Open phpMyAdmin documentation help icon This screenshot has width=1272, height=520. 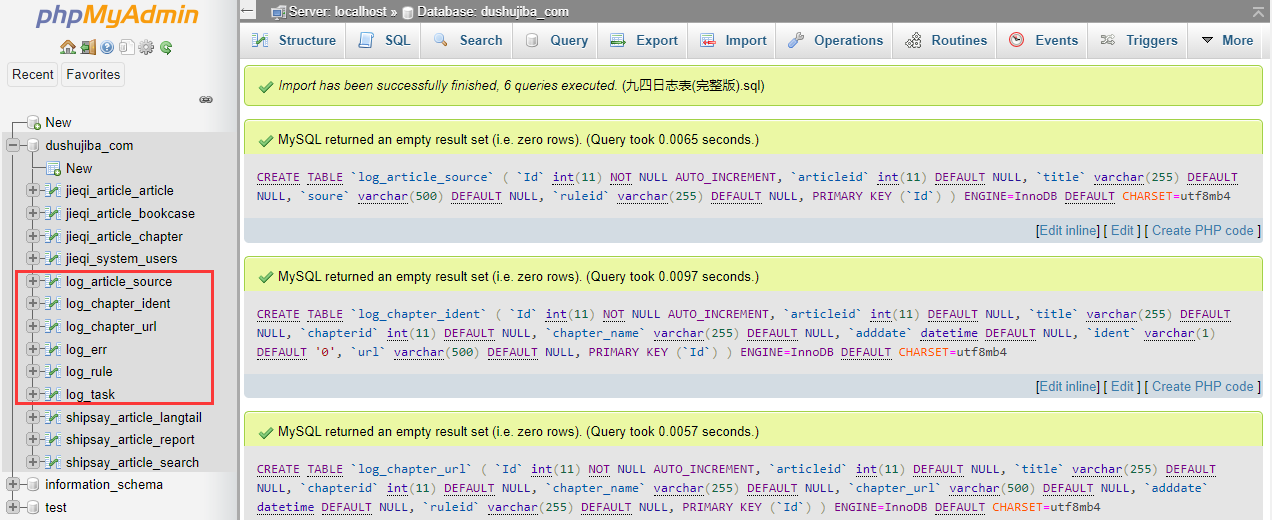[x=107, y=47]
